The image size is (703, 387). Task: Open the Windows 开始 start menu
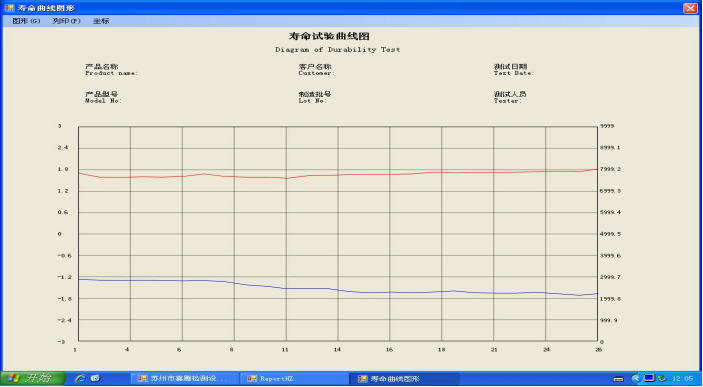[x=33, y=378]
